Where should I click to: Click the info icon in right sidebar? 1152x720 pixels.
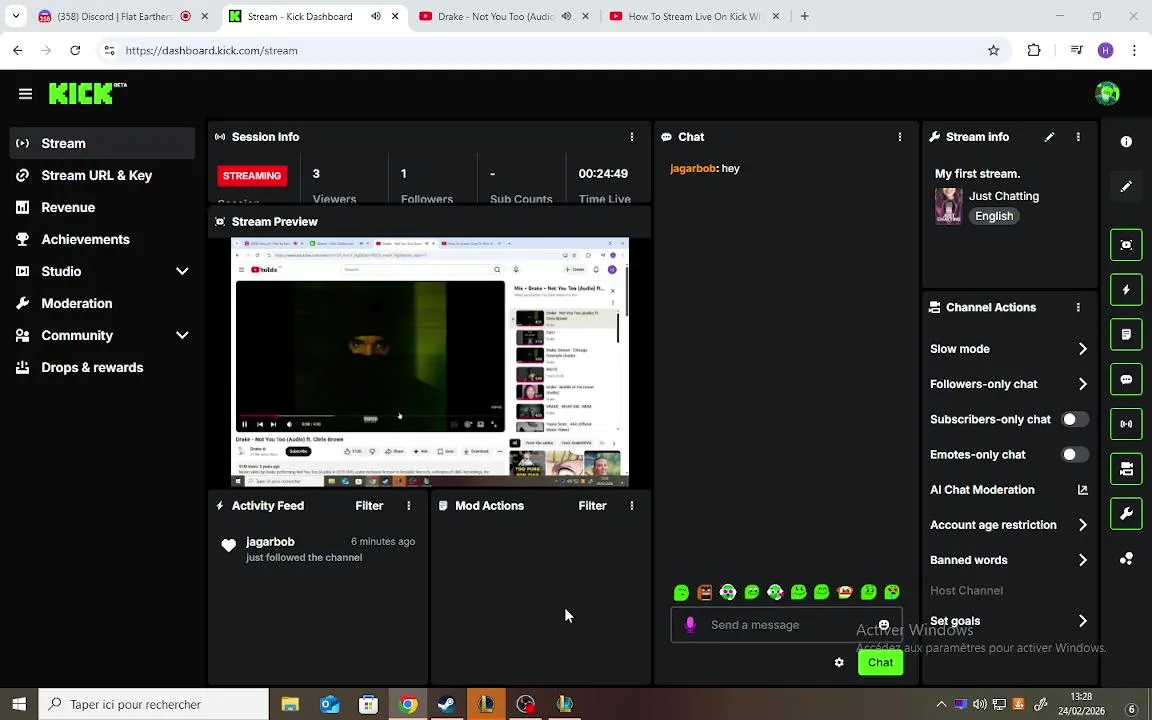pyautogui.click(x=1126, y=142)
